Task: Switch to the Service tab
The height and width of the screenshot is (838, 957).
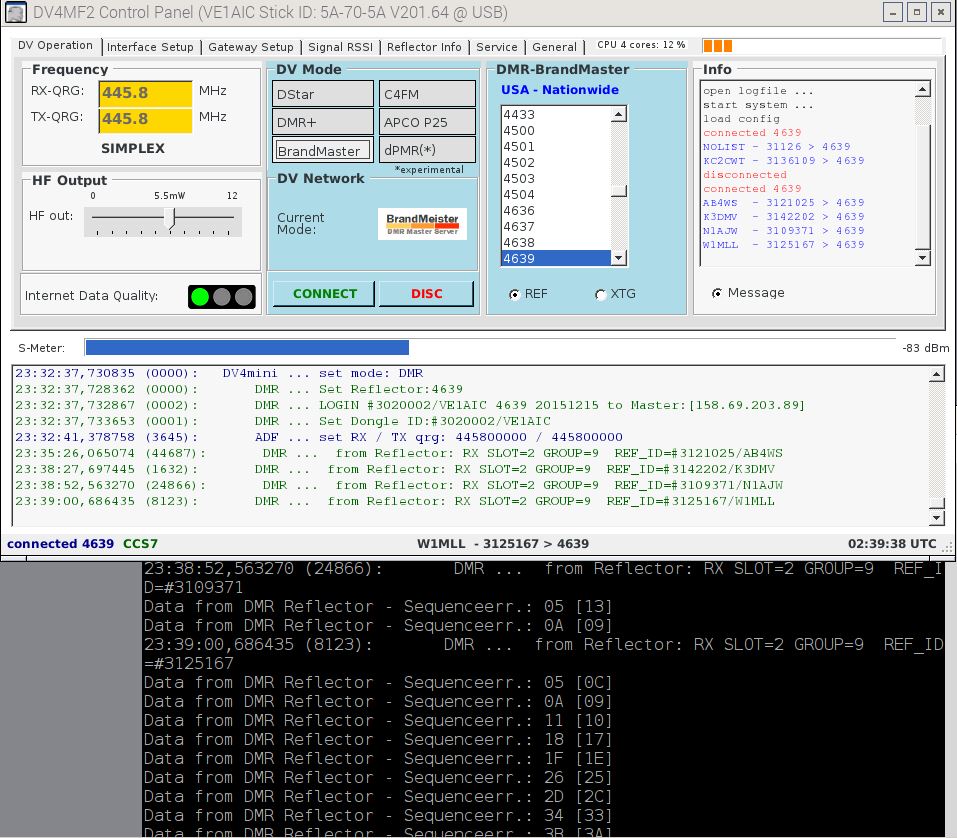Action: pyautogui.click(x=497, y=47)
